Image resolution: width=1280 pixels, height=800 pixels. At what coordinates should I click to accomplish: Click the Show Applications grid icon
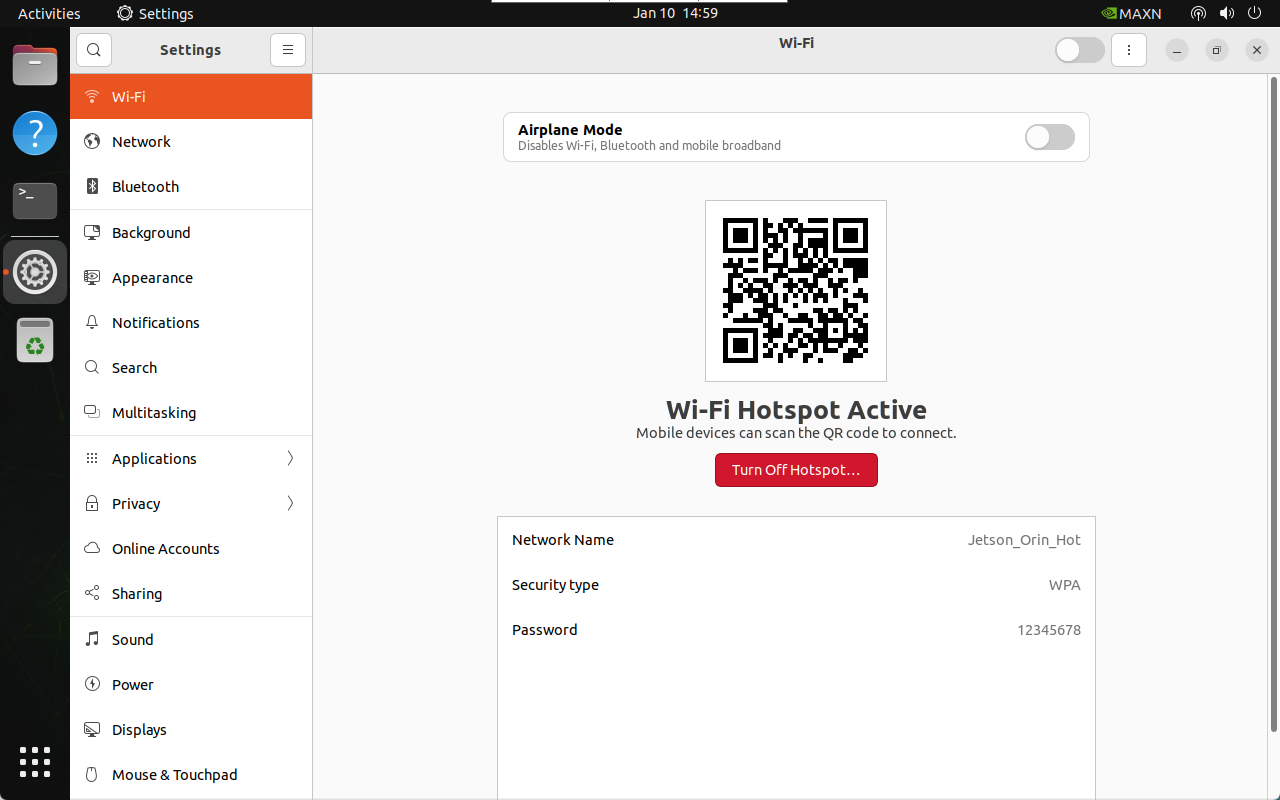point(35,762)
